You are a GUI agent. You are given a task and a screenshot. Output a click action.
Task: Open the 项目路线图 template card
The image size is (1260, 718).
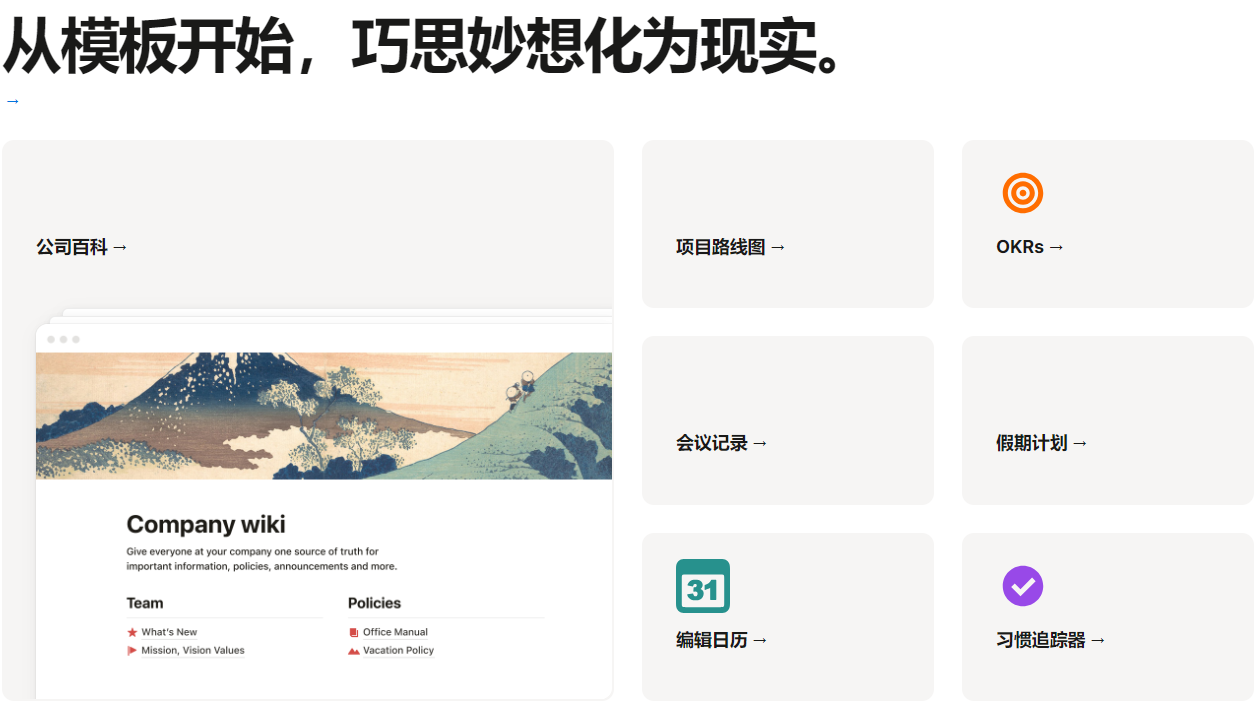point(788,224)
